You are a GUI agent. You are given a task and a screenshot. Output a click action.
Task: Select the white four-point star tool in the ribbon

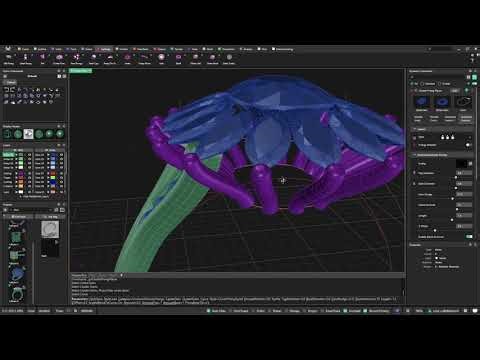(76, 57)
